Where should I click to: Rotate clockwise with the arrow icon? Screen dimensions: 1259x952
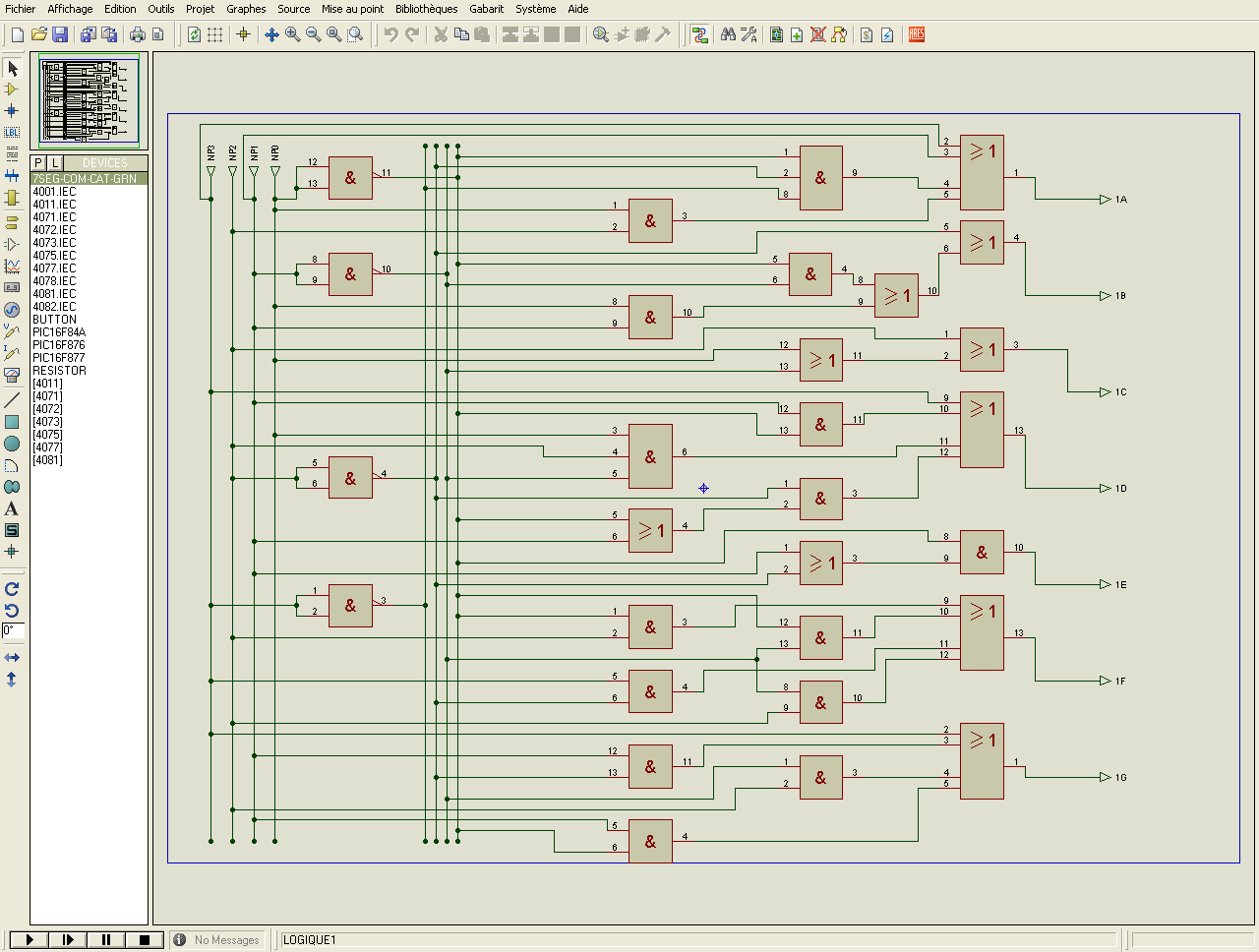12,589
